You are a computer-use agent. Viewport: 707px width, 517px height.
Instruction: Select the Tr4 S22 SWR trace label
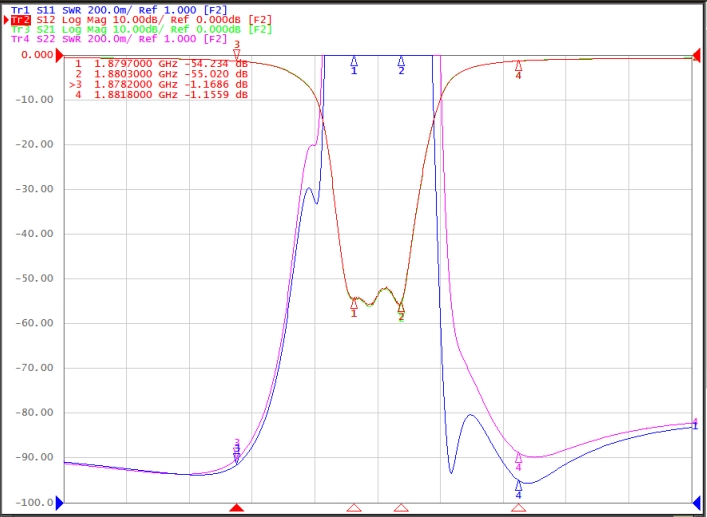coord(119,39)
